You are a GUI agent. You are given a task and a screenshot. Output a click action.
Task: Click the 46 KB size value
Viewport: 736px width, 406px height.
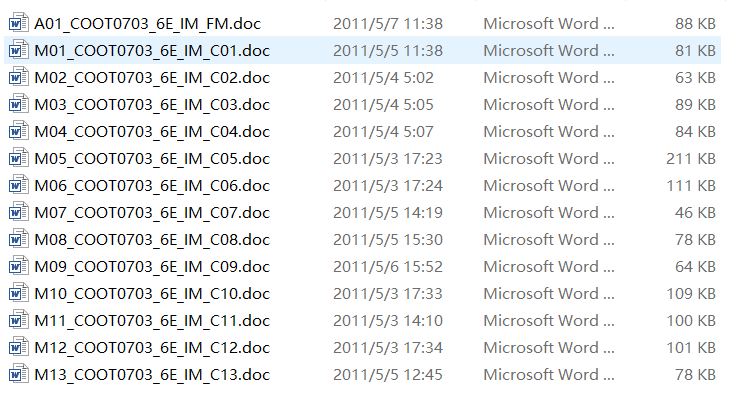pyautogui.click(x=695, y=213)
